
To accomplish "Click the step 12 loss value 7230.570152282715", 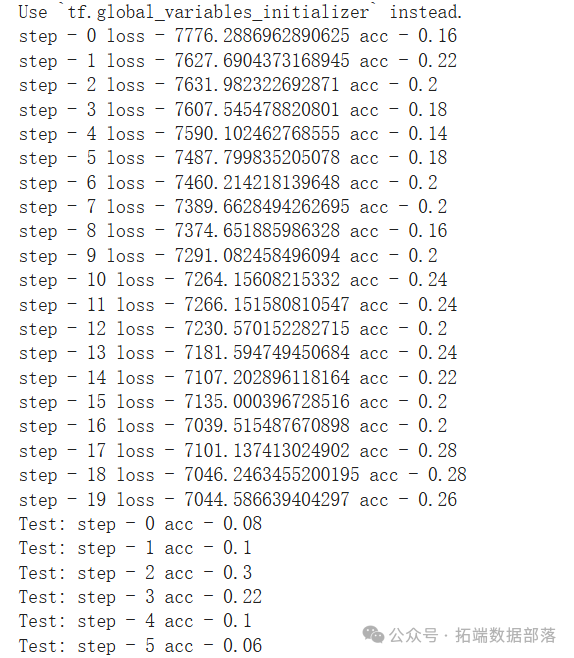I will (266, 328).
